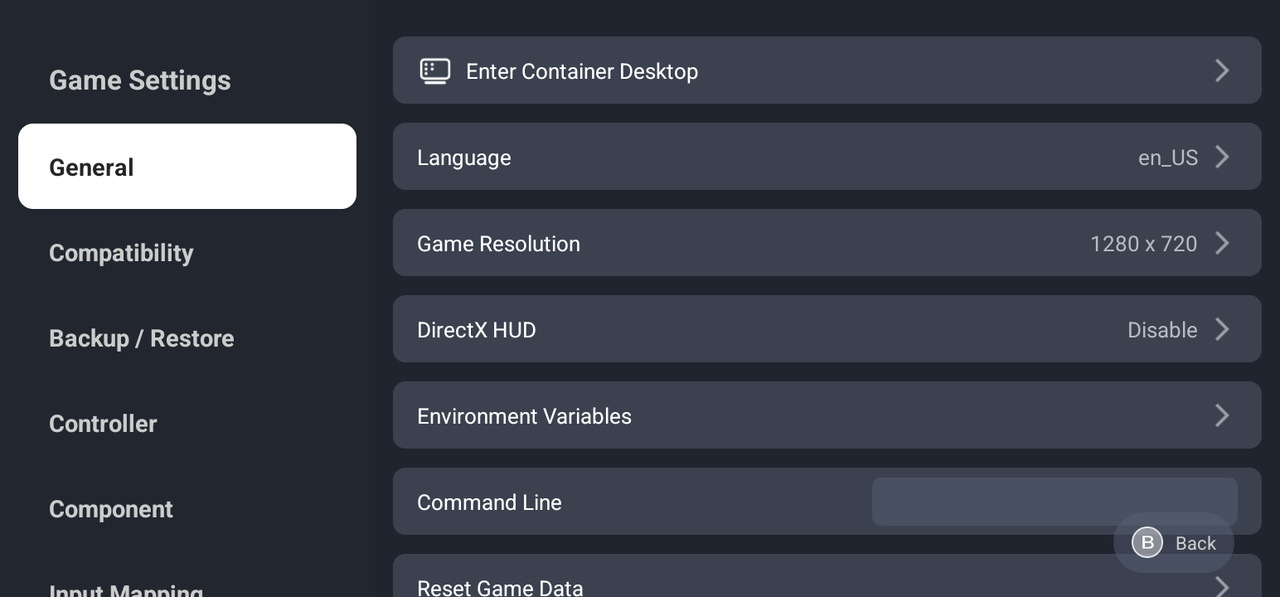1280x597 pixels.
Task: Click the B controller button icon
Action: (x=1147, y=543)
